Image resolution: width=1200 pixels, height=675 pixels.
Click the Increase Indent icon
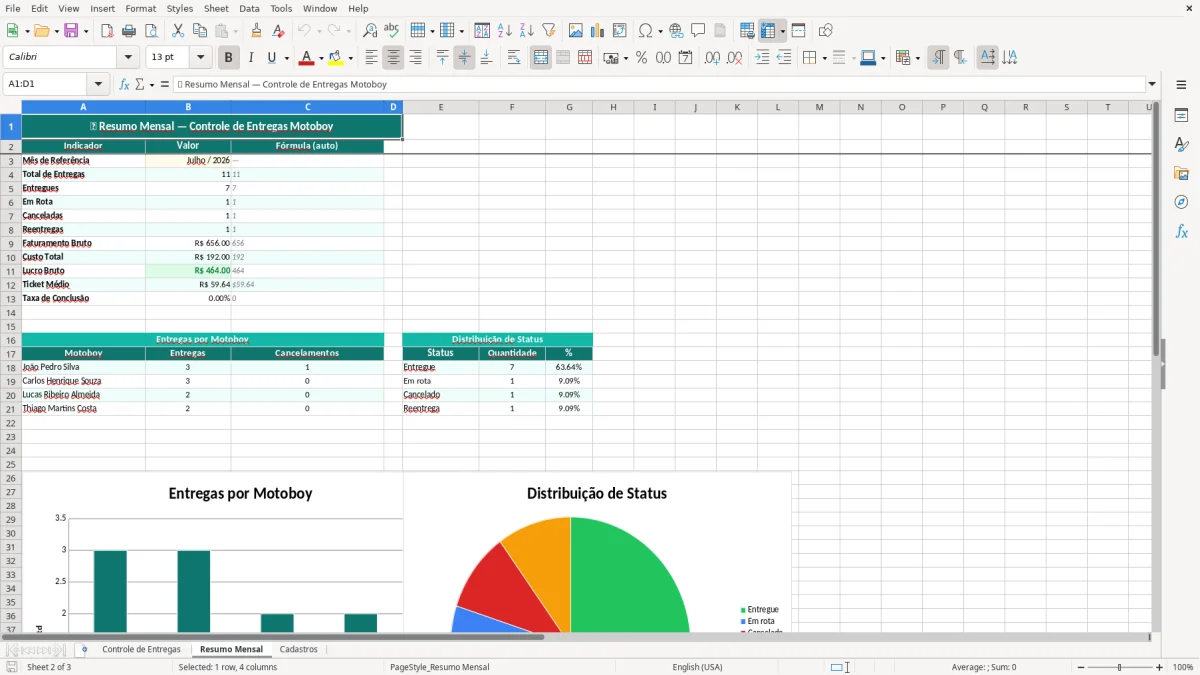[x=762, y=58]
